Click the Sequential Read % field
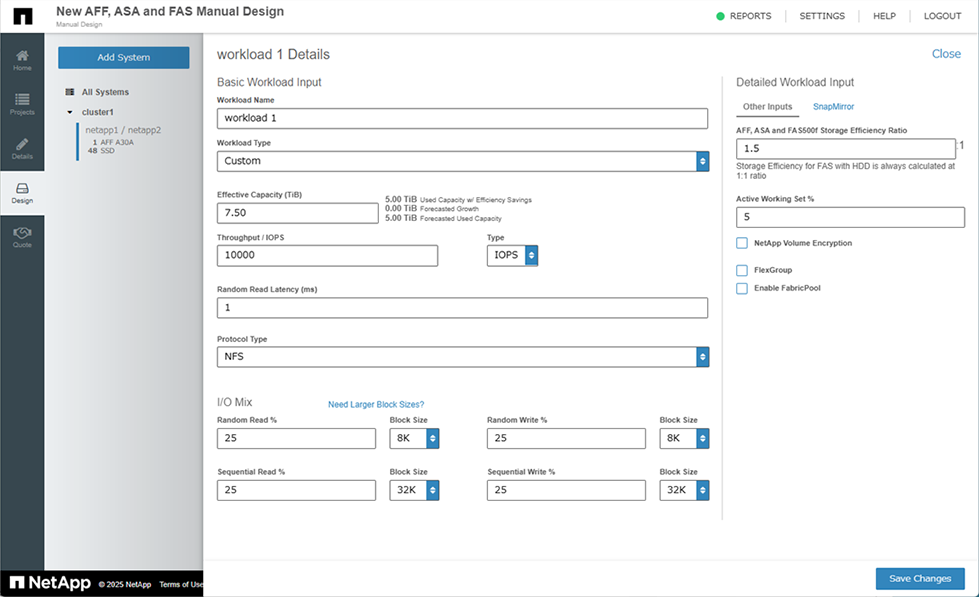The height and width of the screenshot is (597, 979). 297,490
